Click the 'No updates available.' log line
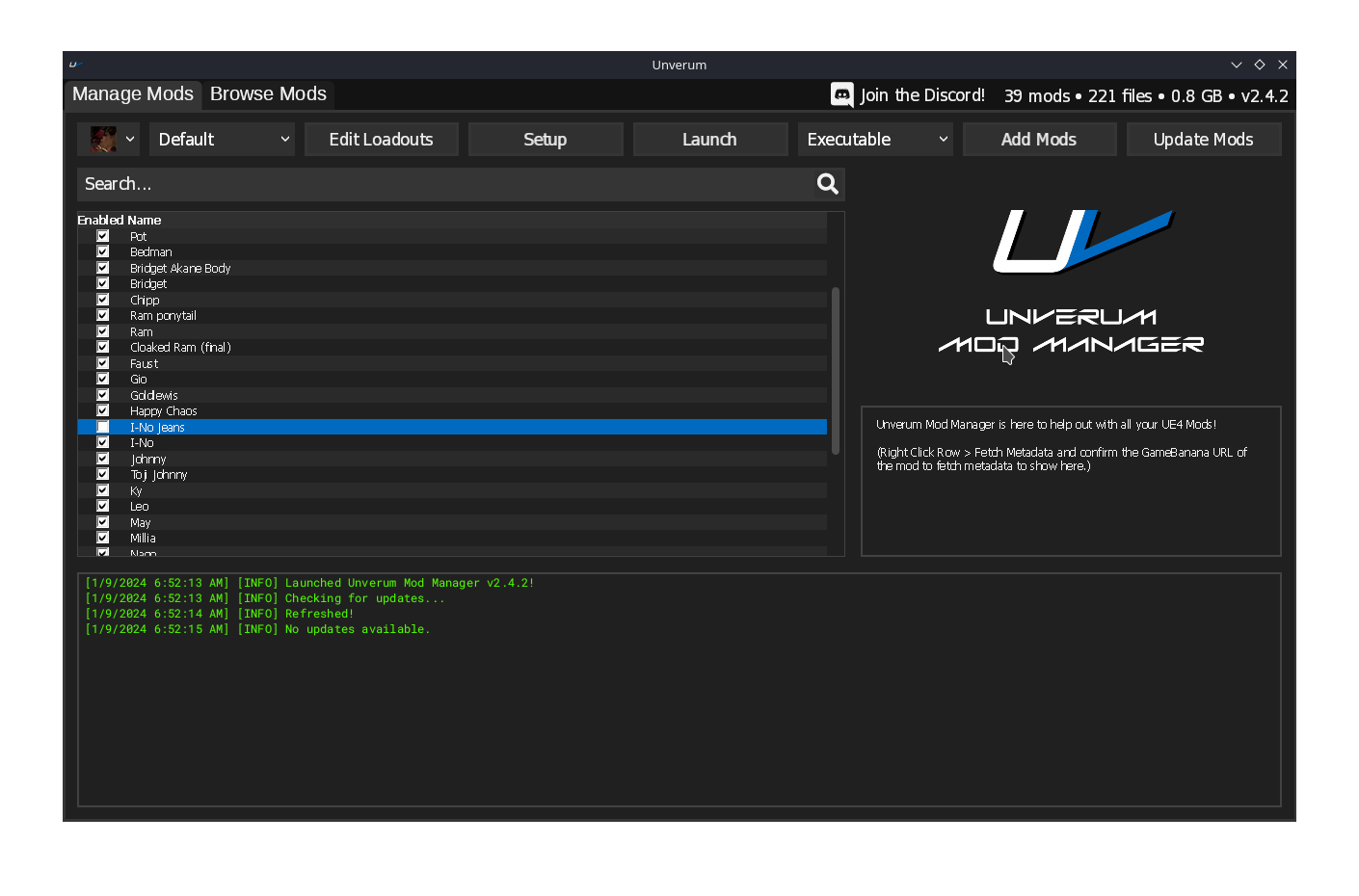The width and height of the screenshot is (1359, 896). point(257,629)
